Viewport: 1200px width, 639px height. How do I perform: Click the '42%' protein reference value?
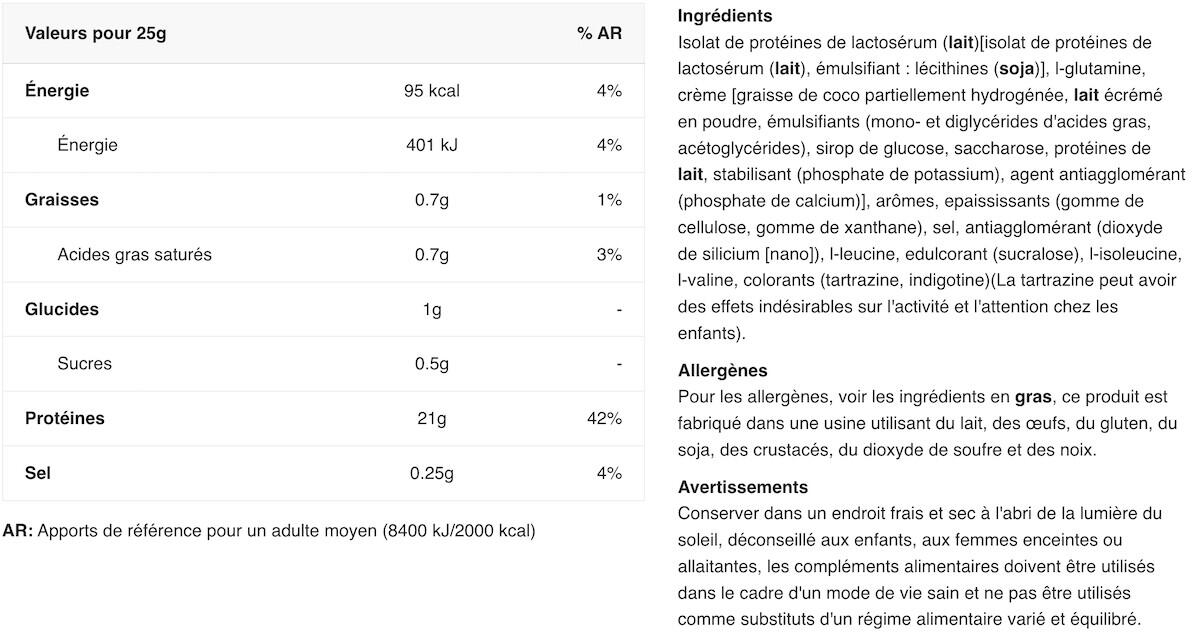604,418
